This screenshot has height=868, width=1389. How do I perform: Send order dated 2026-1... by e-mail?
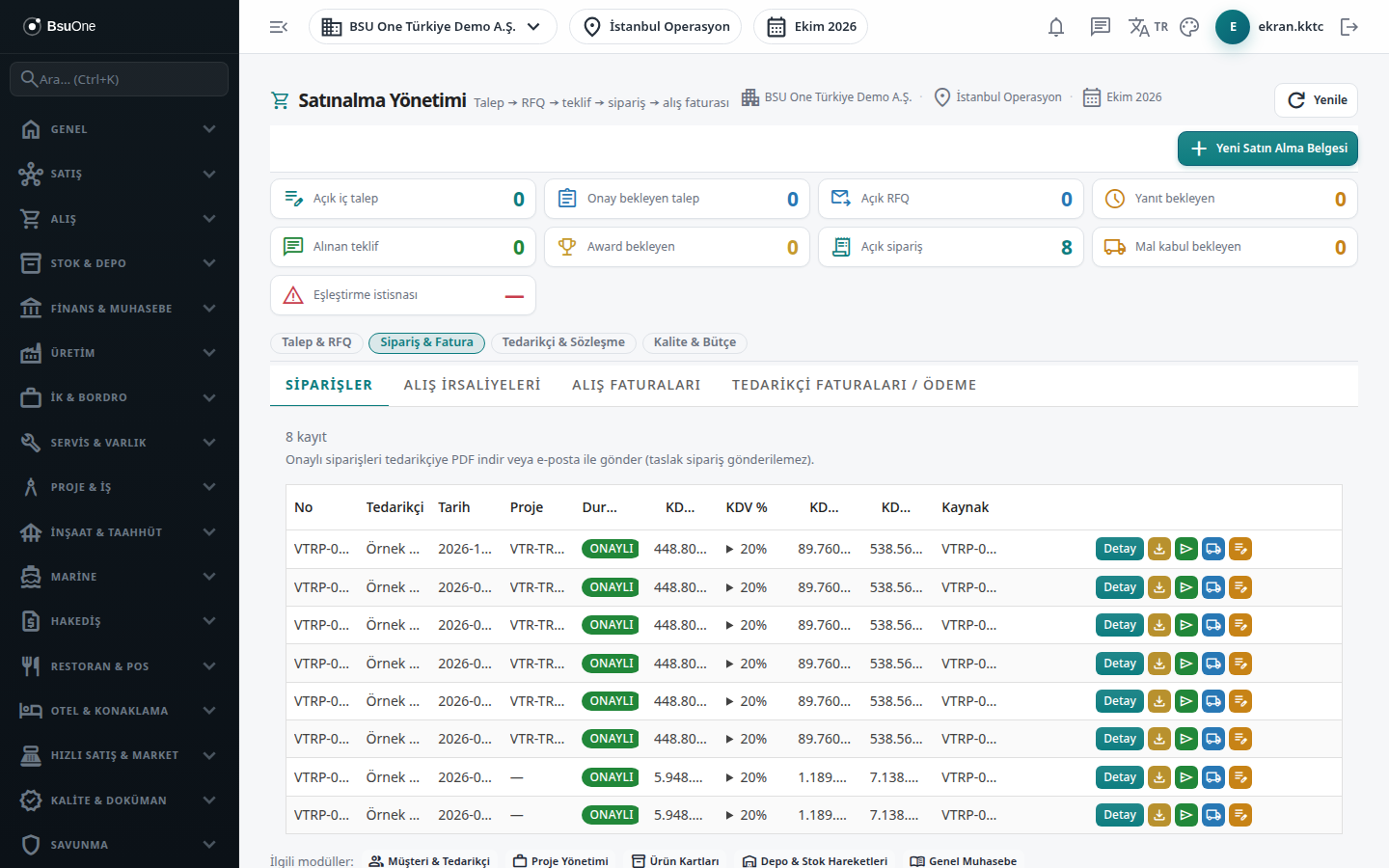[x=1186, y=549]
